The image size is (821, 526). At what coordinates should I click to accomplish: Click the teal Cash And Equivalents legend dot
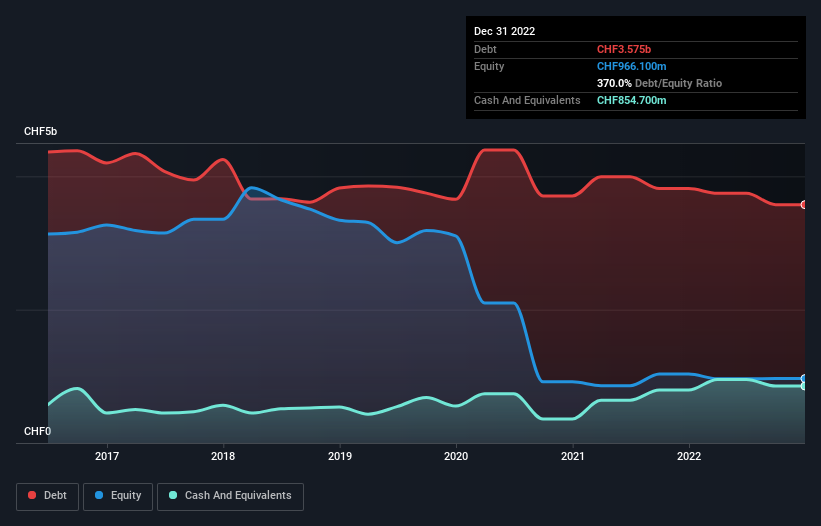tap(173, 495)
